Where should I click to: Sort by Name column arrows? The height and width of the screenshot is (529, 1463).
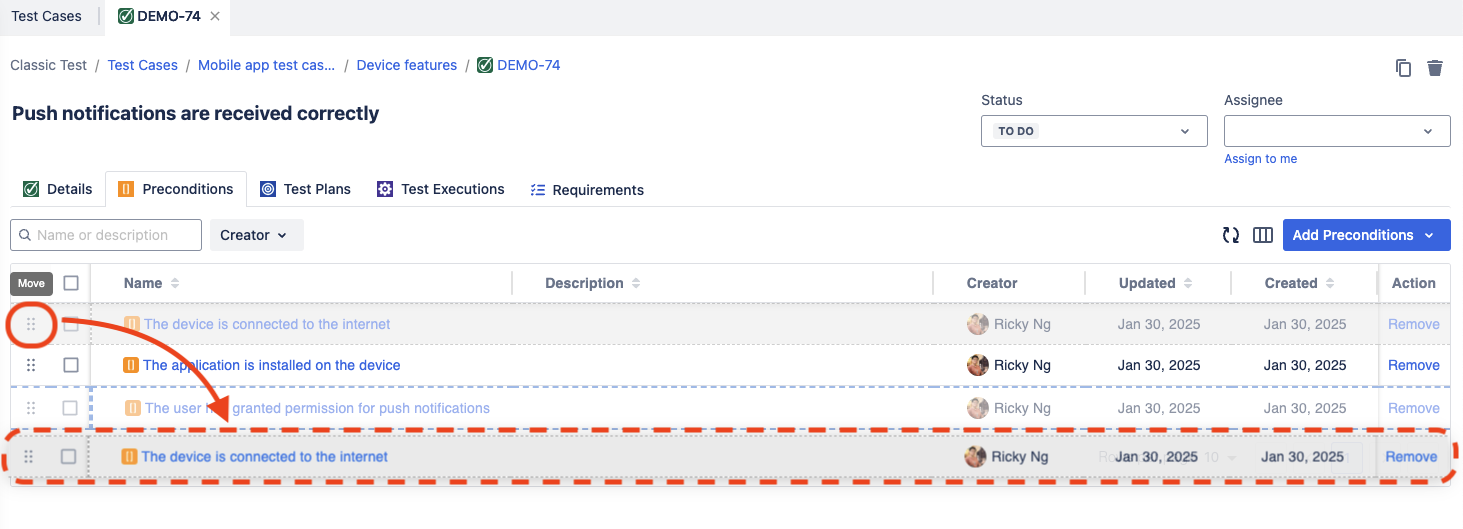(175, 283)
